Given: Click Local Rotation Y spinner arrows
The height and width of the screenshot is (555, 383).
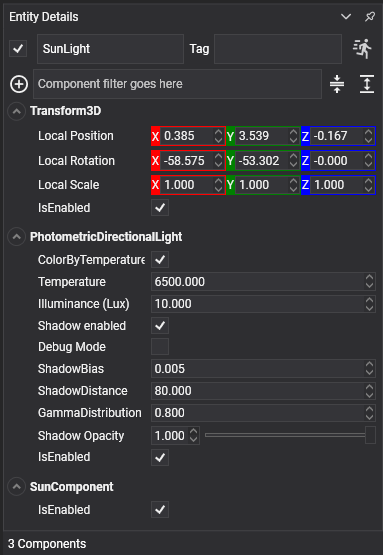Looking at the screenshot, I should pos(293,161).
